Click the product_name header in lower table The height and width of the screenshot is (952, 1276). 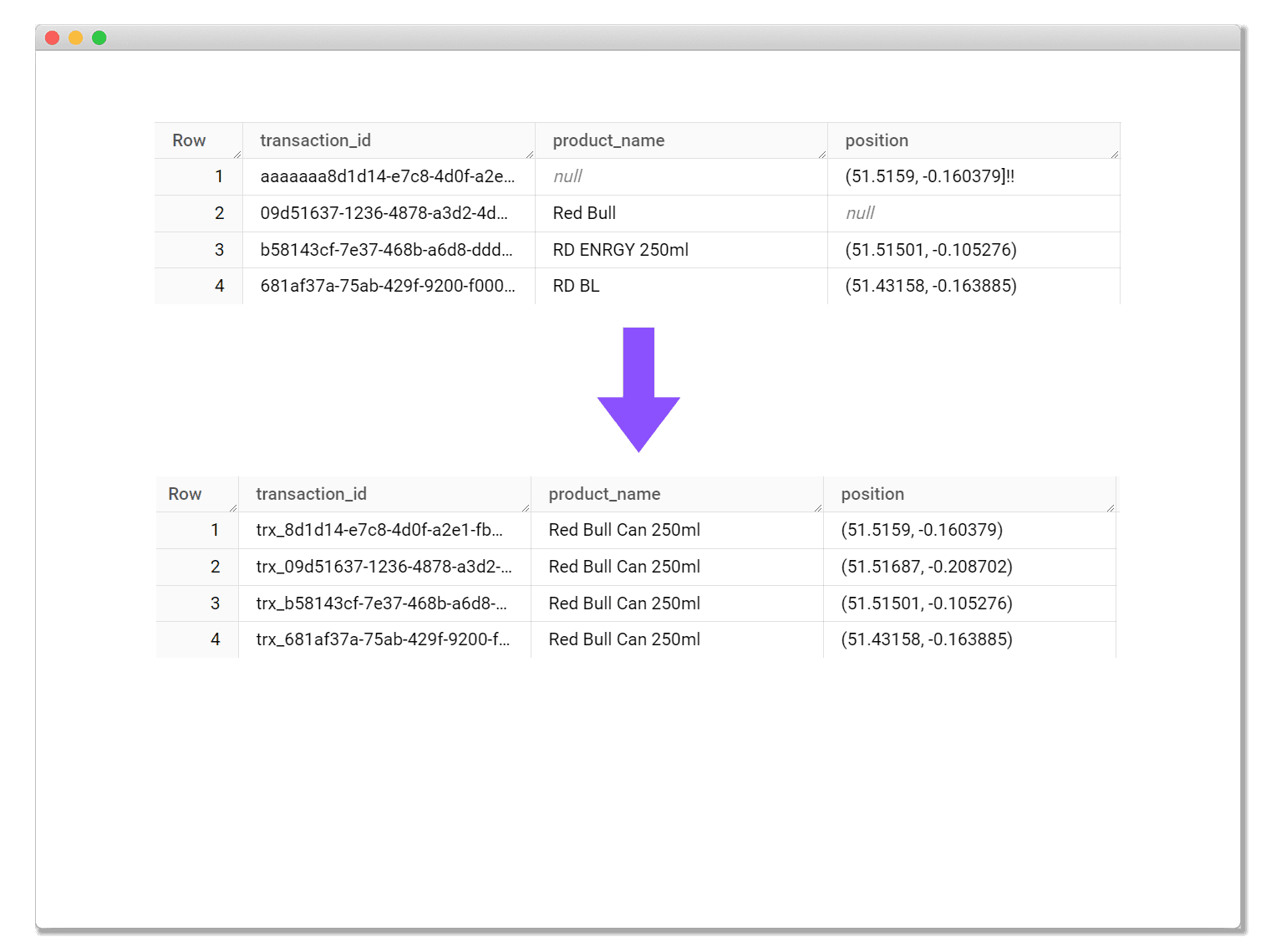click(x=677, y=494)
